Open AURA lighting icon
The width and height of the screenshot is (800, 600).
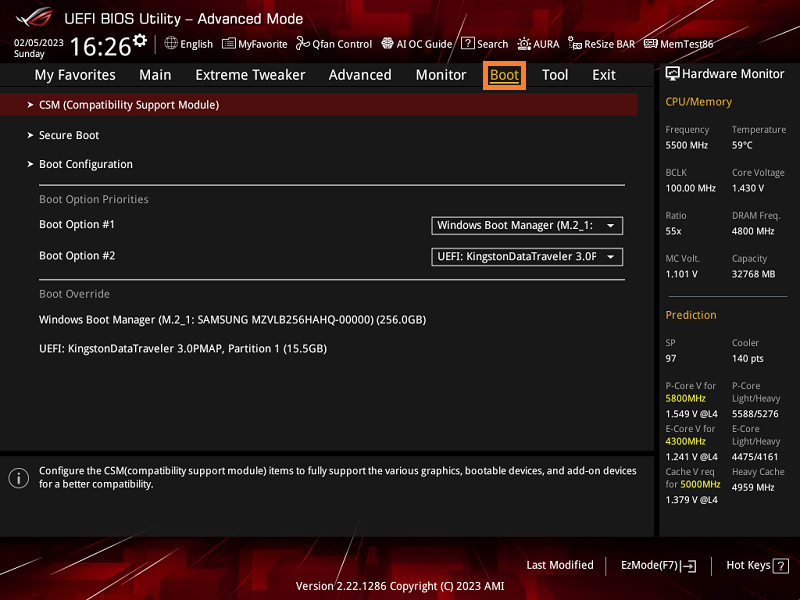(524, 44)
